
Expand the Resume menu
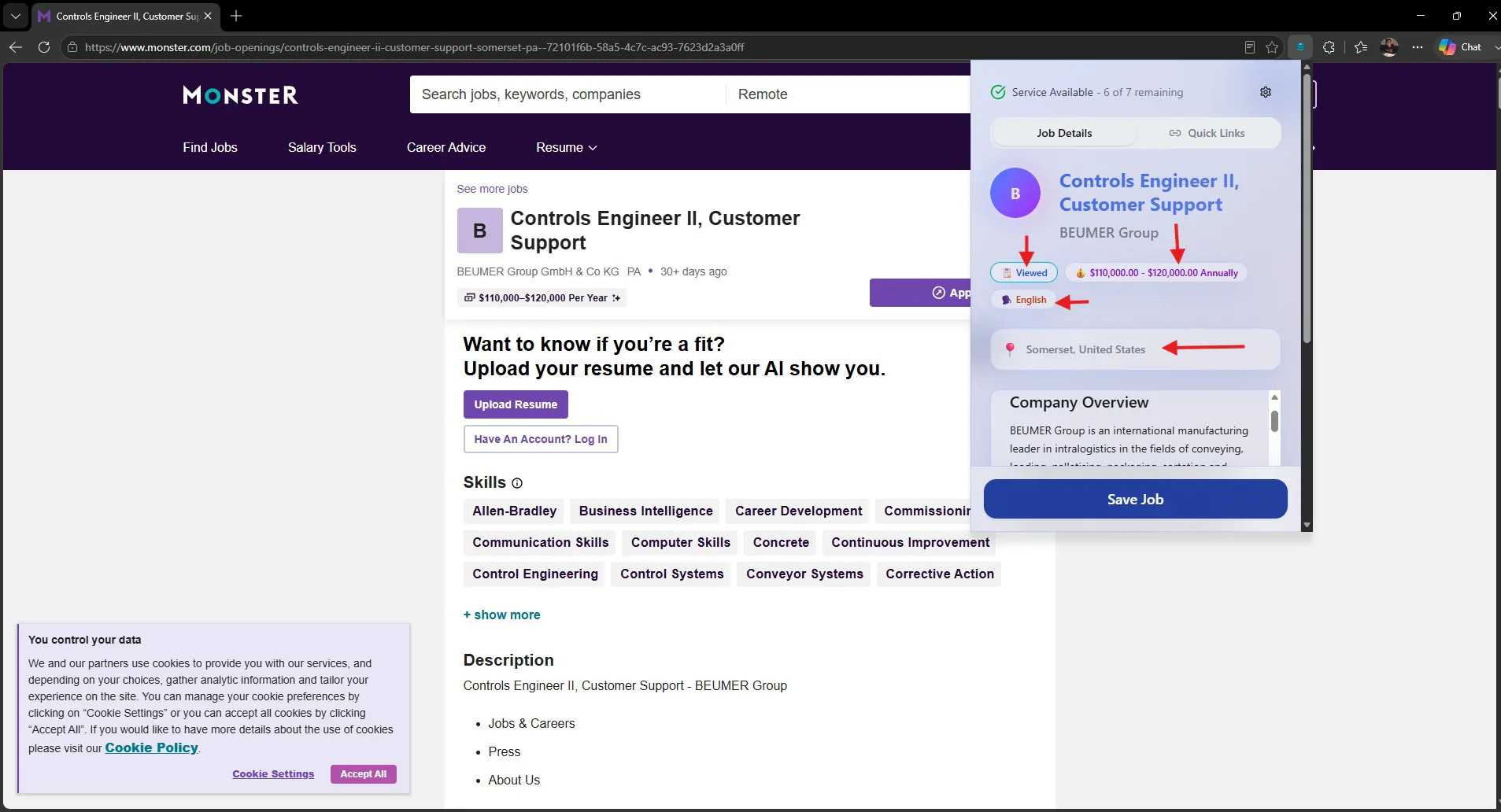pyautogui.click(x=567, y=147)
